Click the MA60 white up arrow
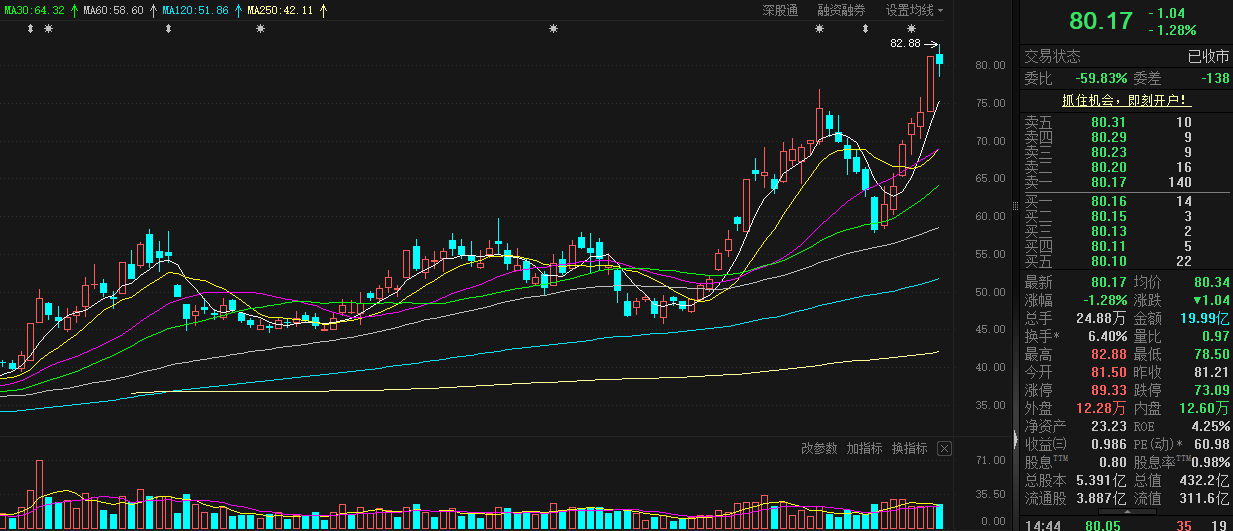 pos(152,10)
